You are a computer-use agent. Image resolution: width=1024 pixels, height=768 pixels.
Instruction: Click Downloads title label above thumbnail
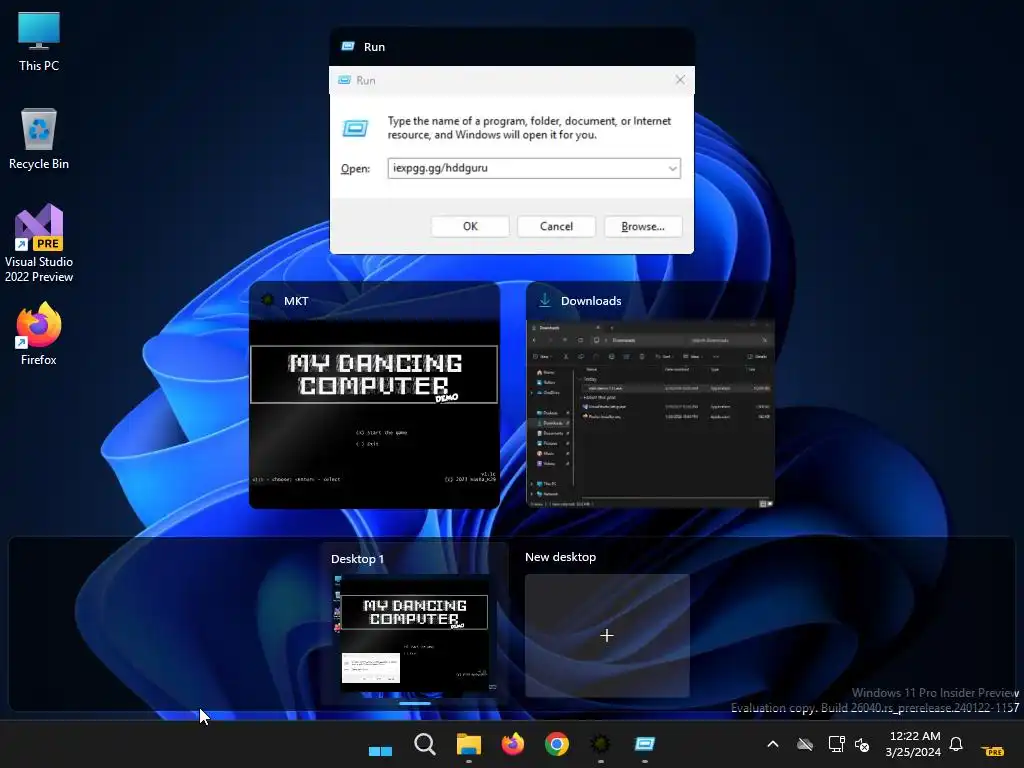591,301
